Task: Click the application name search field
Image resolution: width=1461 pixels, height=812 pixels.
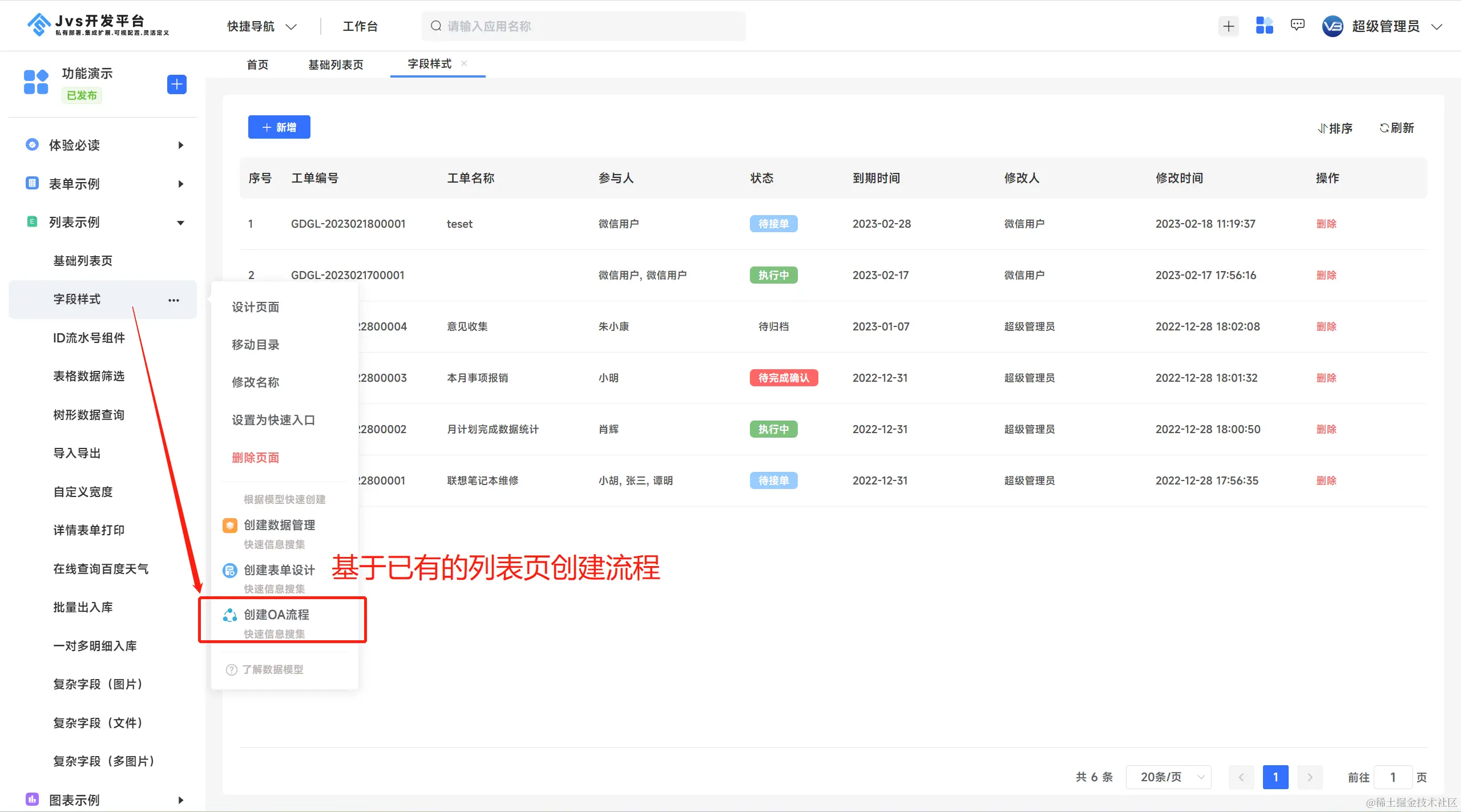Action: [583, 26]
